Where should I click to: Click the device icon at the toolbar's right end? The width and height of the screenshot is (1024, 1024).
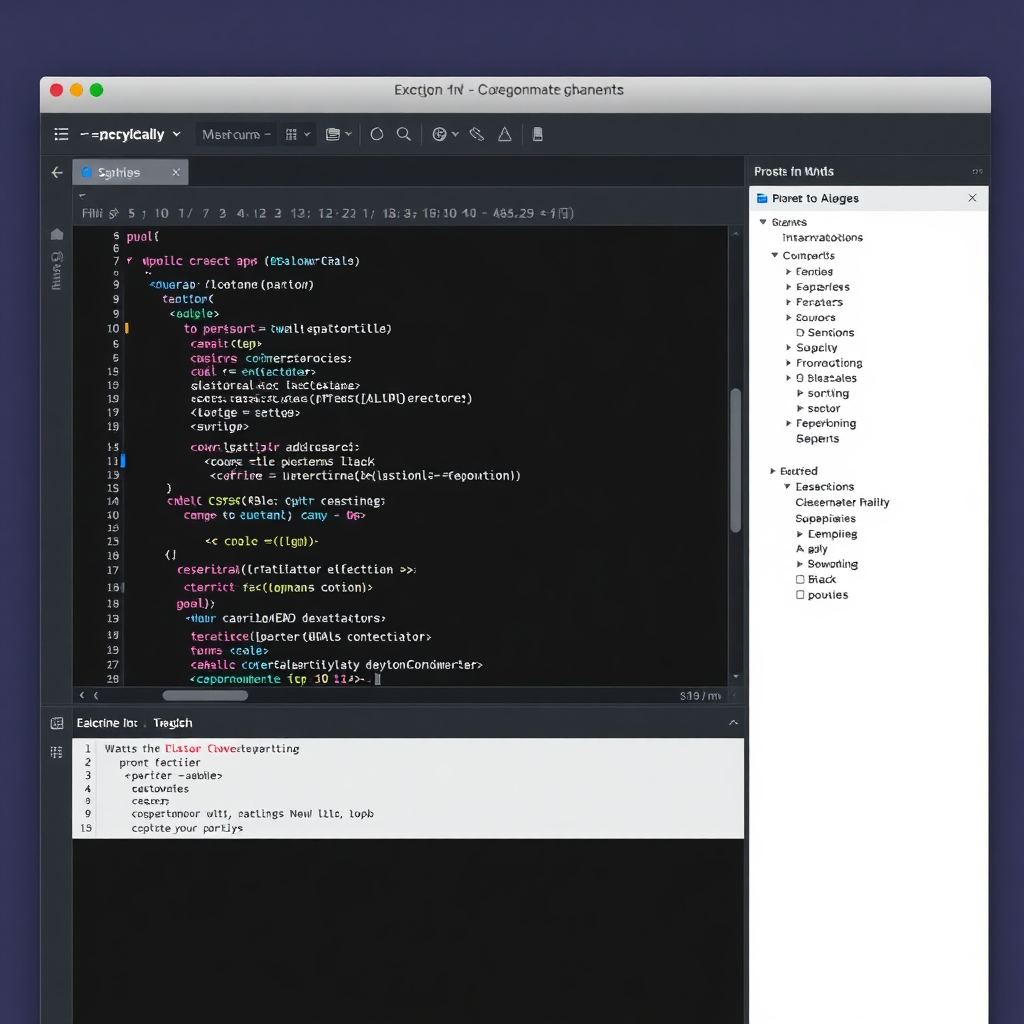click(x=538, y=133)
